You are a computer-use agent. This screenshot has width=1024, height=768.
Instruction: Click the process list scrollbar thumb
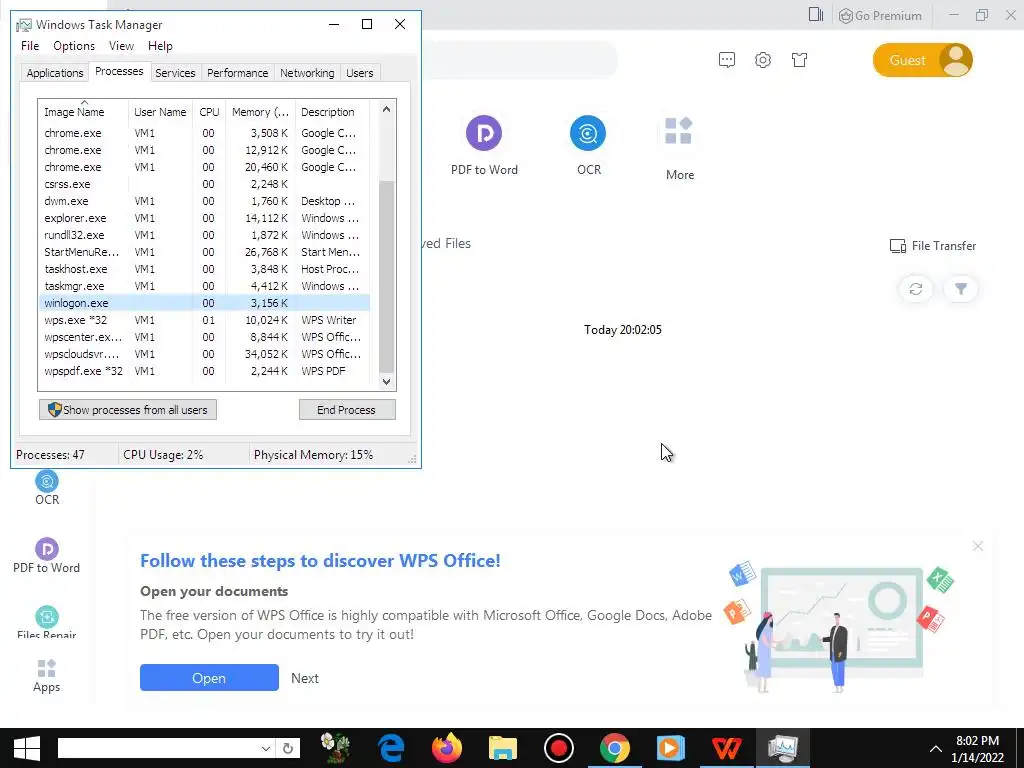tap(386, 276)
